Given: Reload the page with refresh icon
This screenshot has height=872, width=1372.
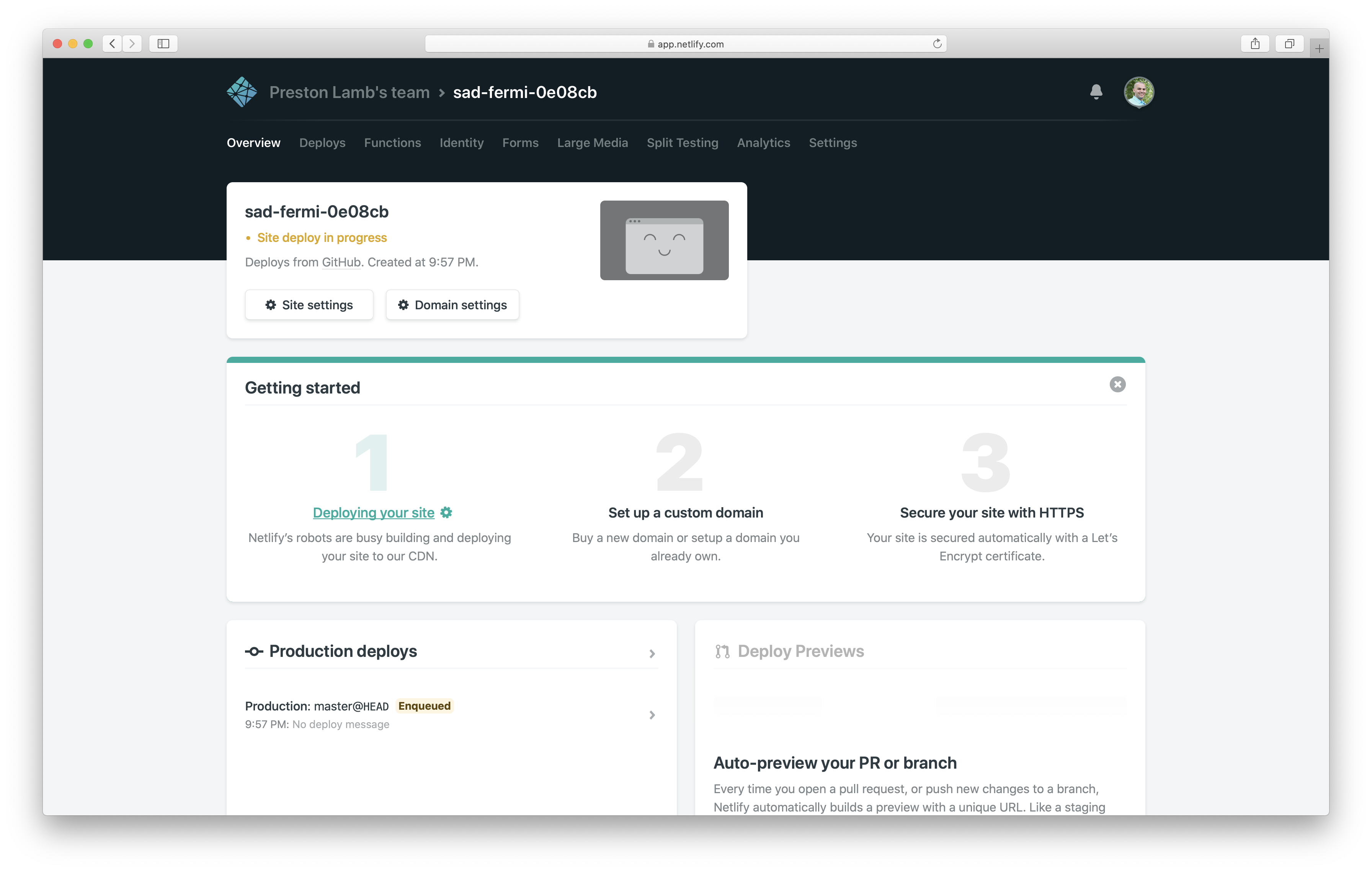Looking at the screenshot, I should pos(937,44).
